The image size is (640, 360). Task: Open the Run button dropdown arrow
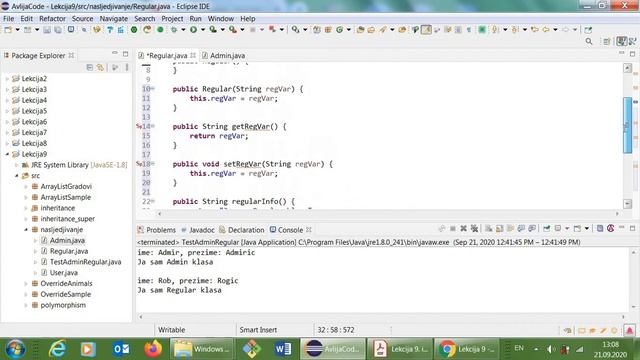point(203,30)
